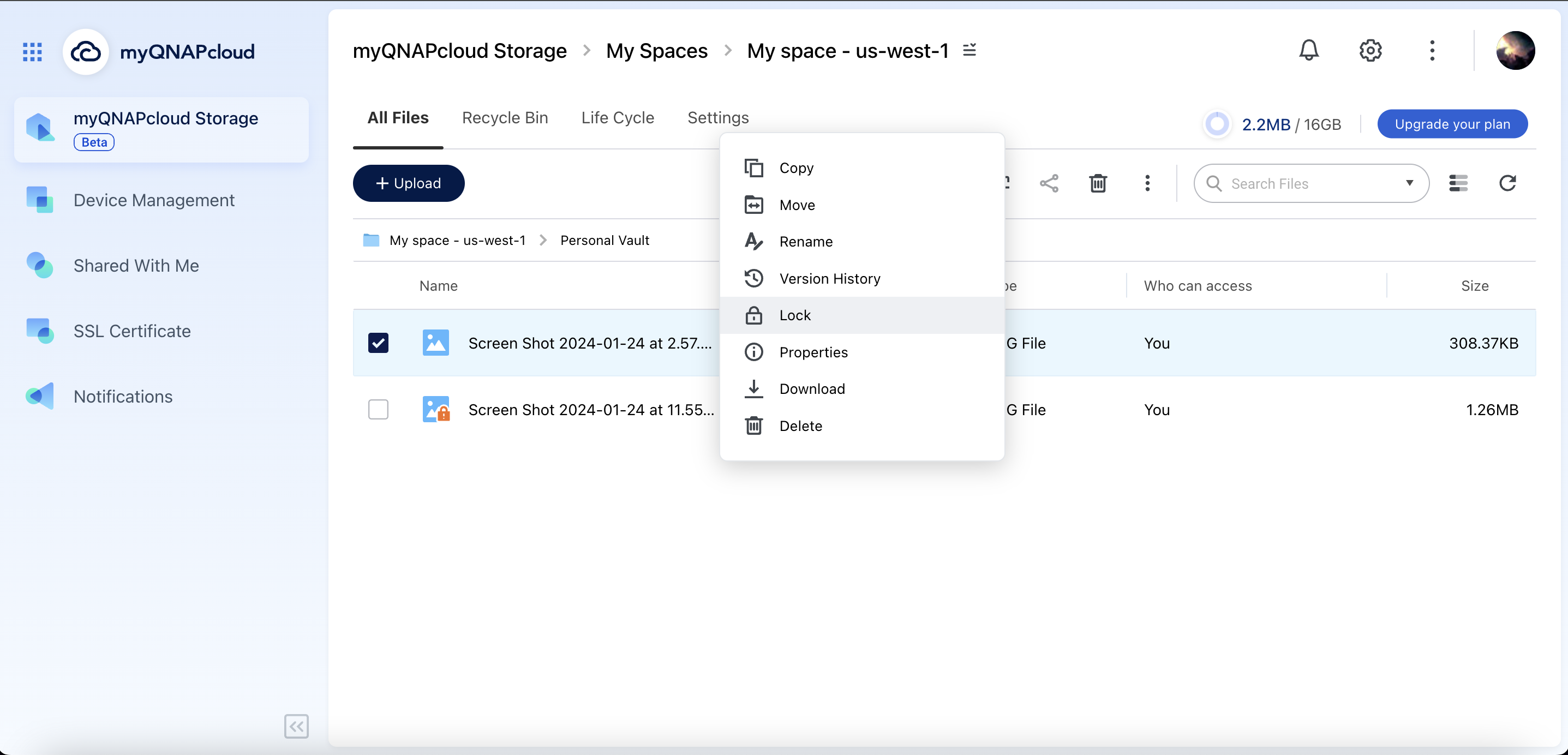Open Version History from context menu
The image size is (1568, 755).
pos(862,279)
